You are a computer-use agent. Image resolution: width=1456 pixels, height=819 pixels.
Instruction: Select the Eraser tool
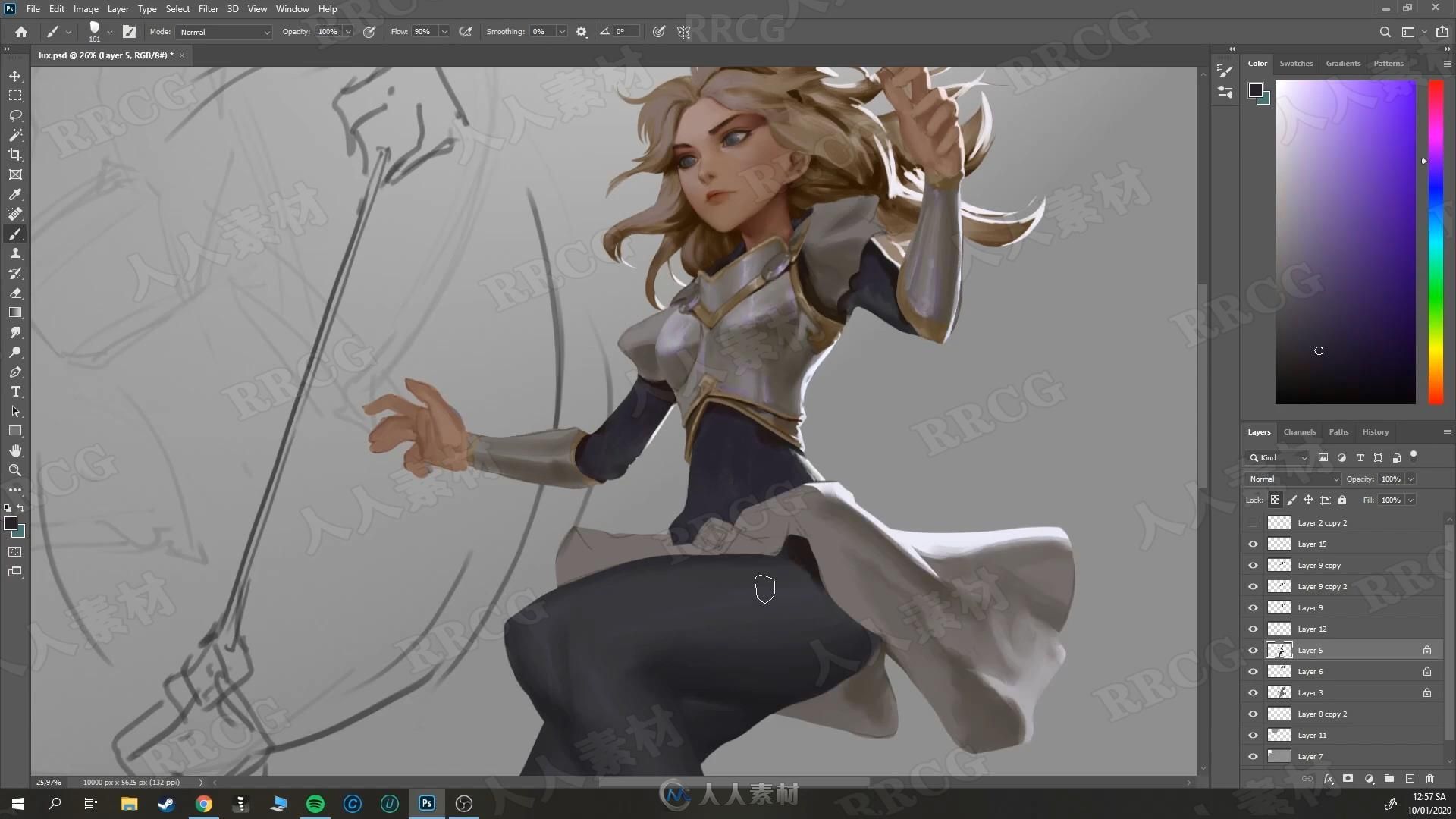point(15,293)
